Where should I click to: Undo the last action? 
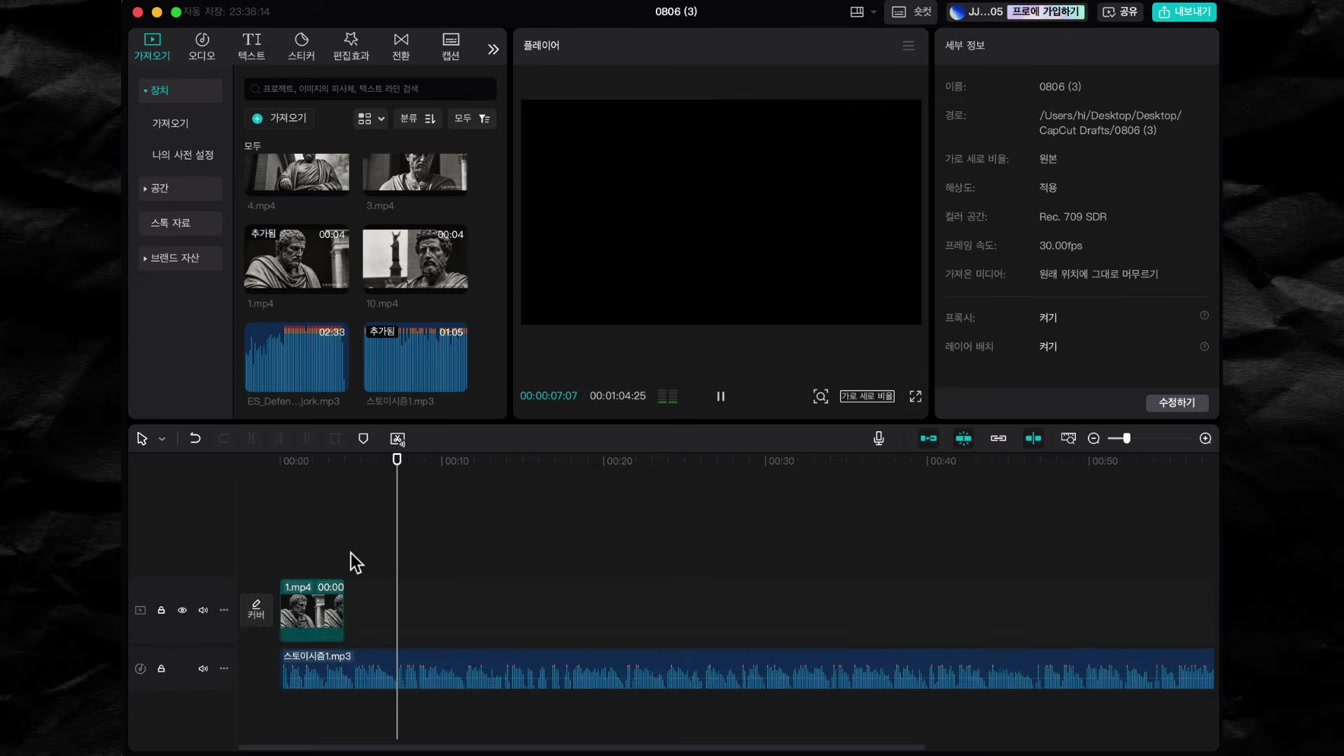pos(195,439)
